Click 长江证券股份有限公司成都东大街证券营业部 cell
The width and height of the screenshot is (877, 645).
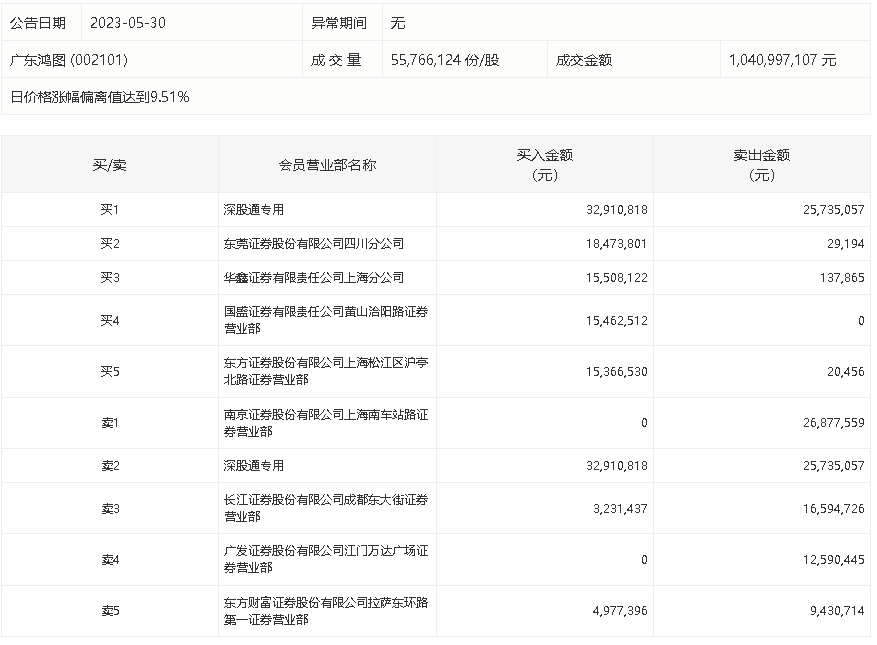point(326,508)
